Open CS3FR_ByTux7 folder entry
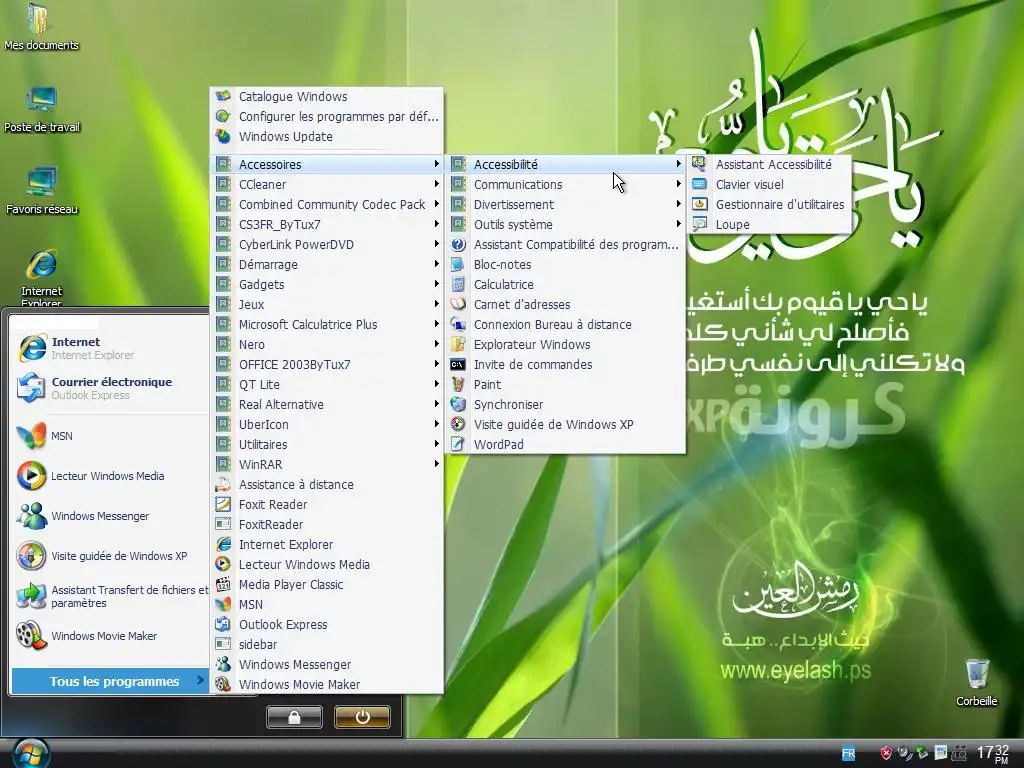This screenshot has width=1024, height=768. tap(327, 224)
